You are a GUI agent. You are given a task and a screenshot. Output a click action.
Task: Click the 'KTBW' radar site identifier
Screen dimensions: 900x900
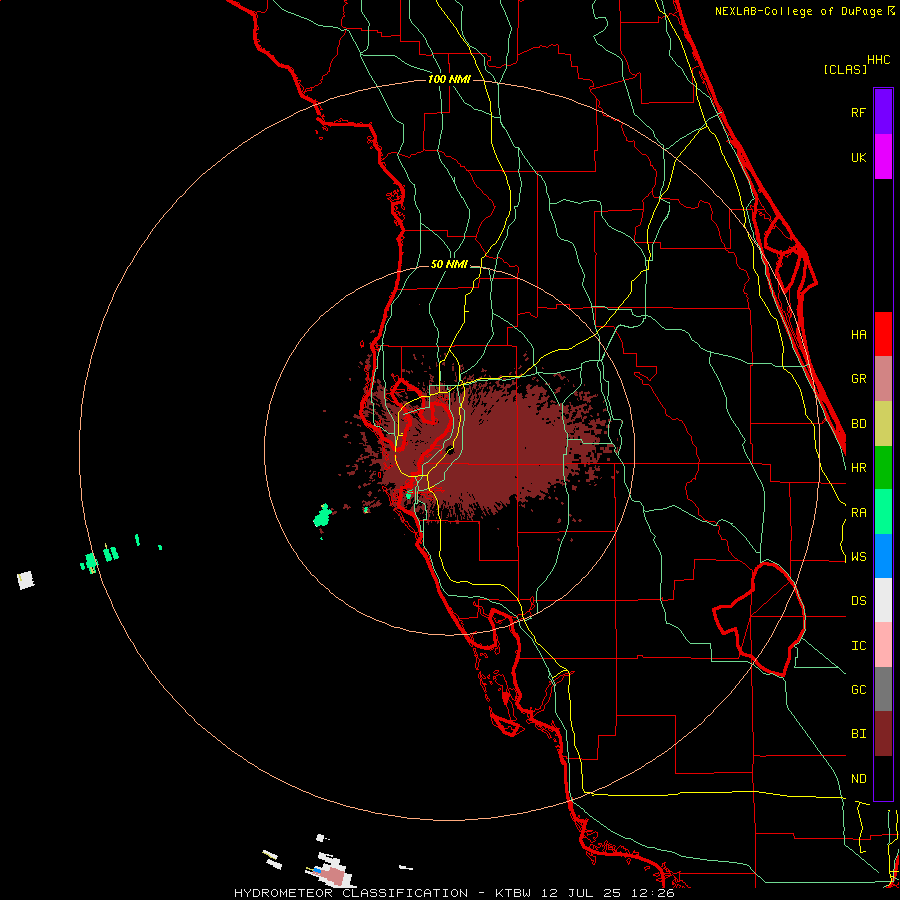pos(513,893)
